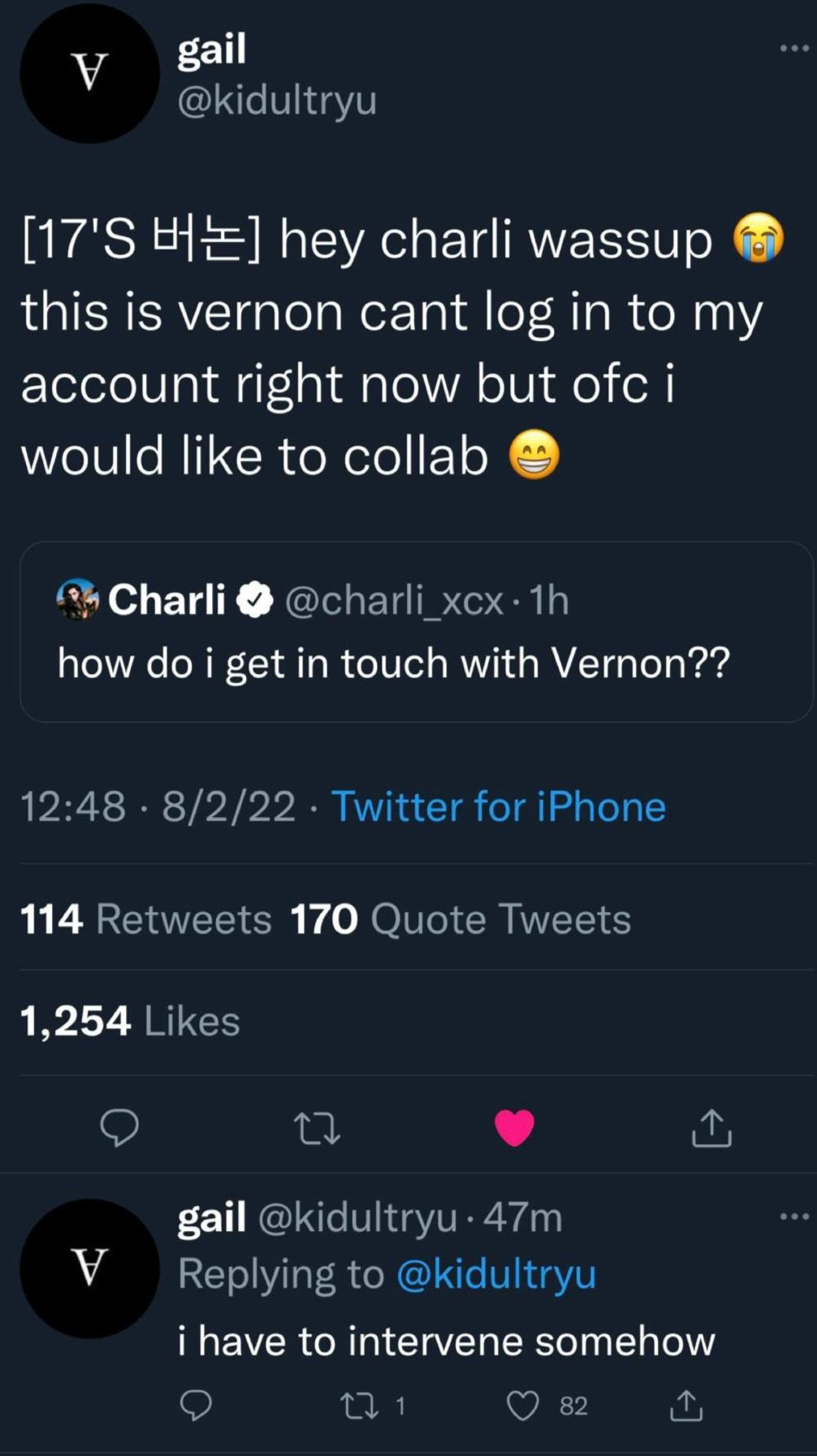
Task: Open gail's profile picture at top
Action: [x=89, y=73]
